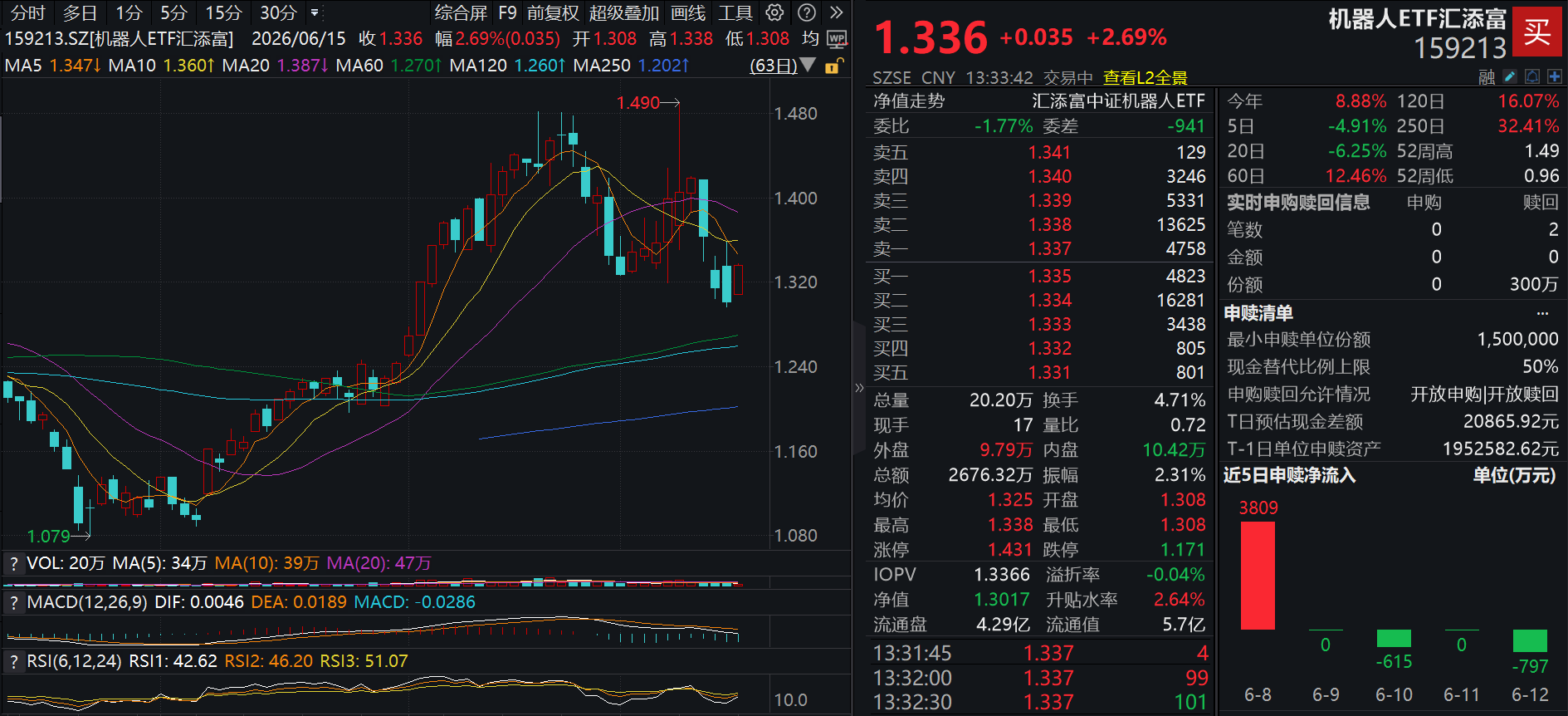
Task: Click the 卖二 volume 13625
Action: tap(1180, 225)
